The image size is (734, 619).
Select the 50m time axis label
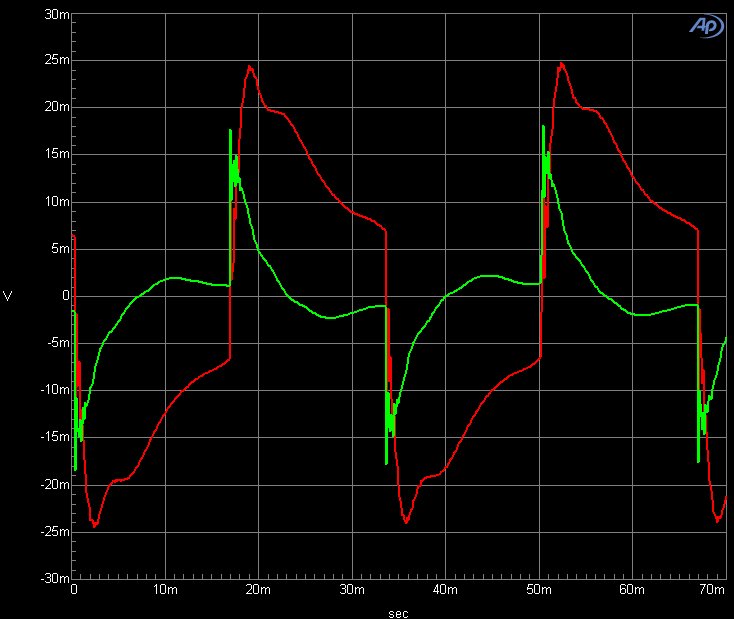click(x=538, y=592)
